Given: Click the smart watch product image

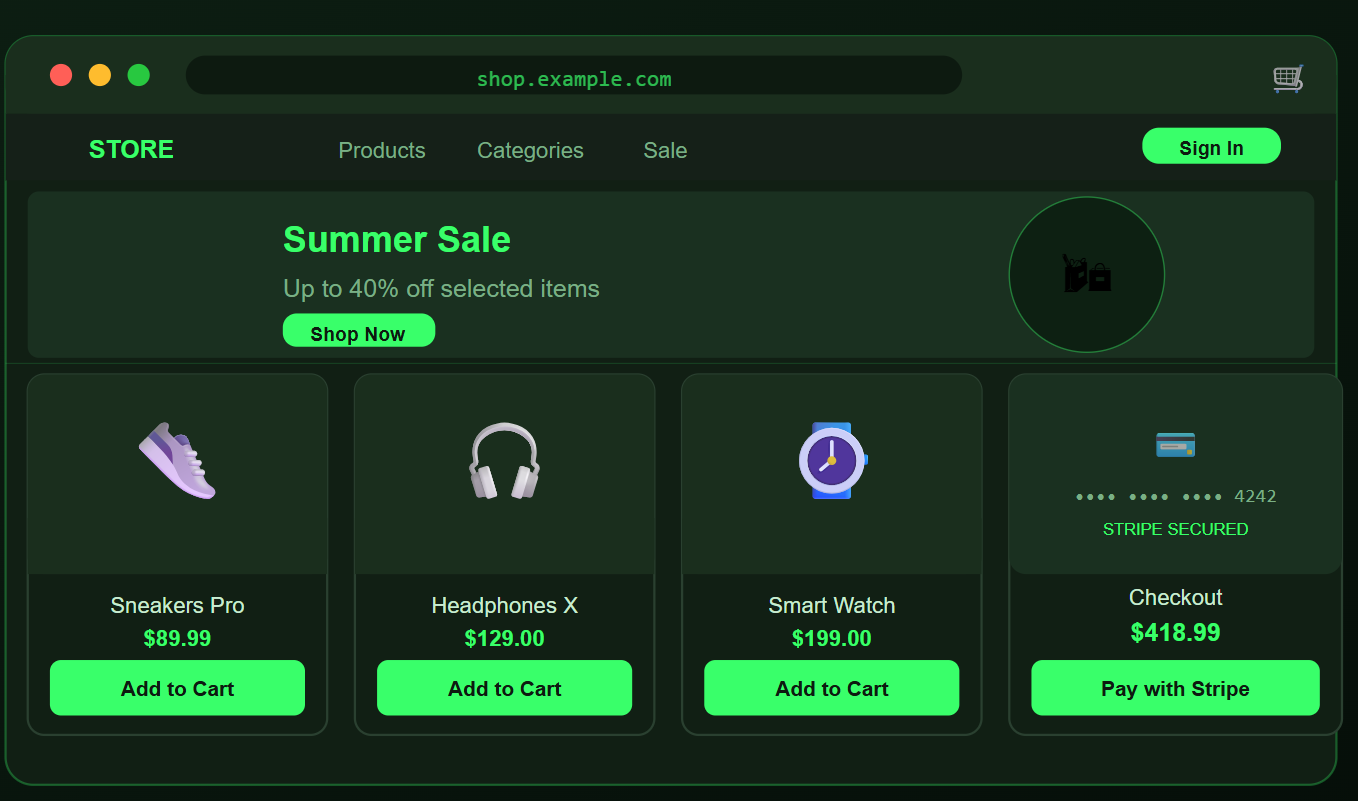Looking at the screenshot, I should tap(832, 461).
